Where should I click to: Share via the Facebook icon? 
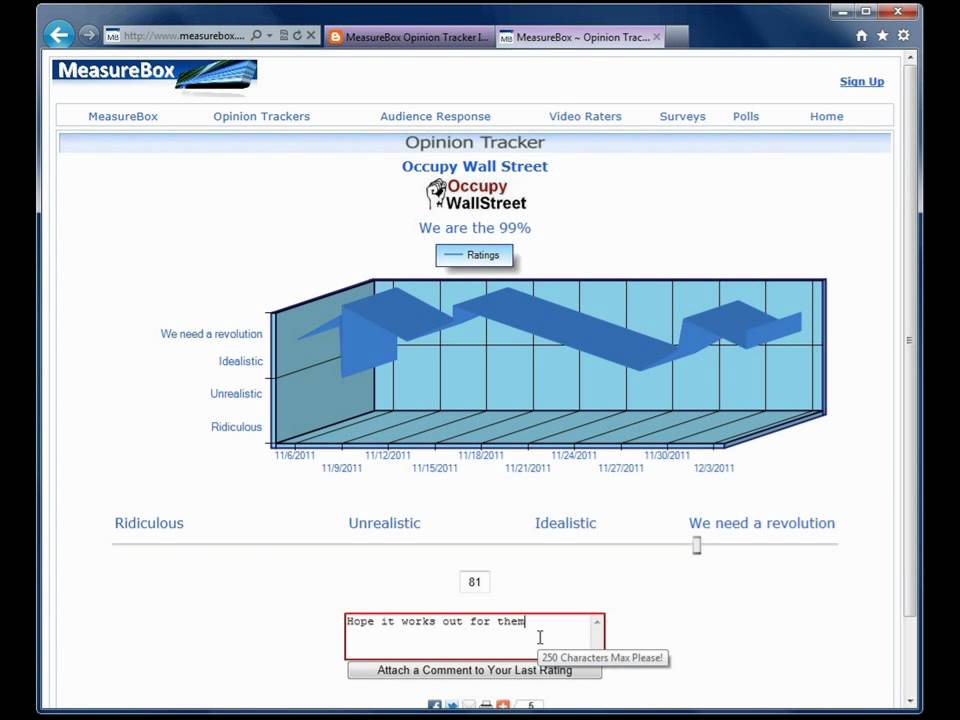(x=435, y=706)
